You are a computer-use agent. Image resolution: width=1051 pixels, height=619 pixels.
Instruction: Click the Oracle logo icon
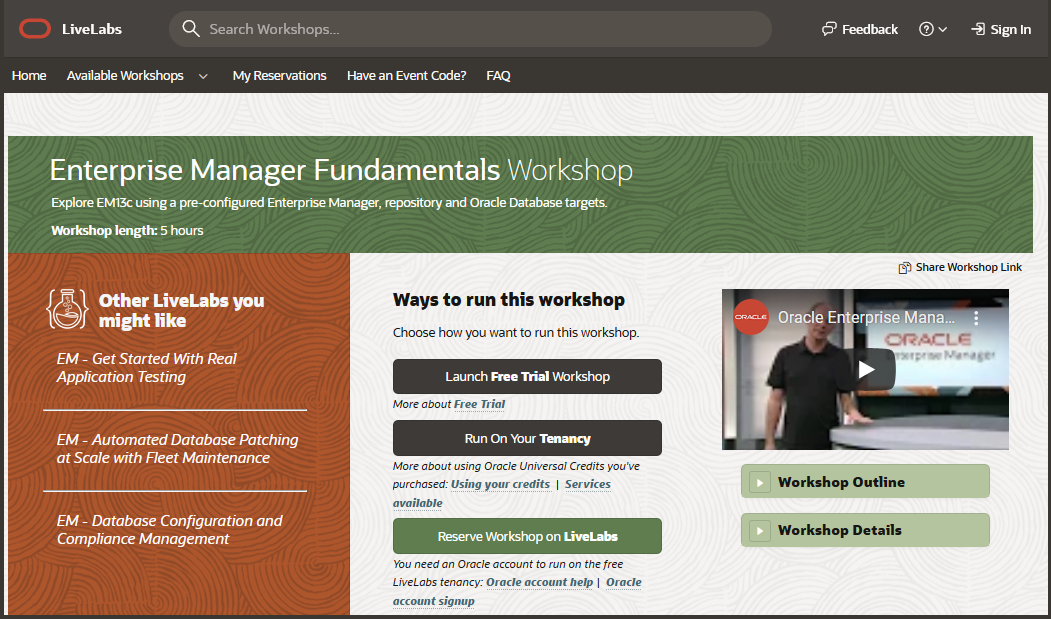coord(35,29)
